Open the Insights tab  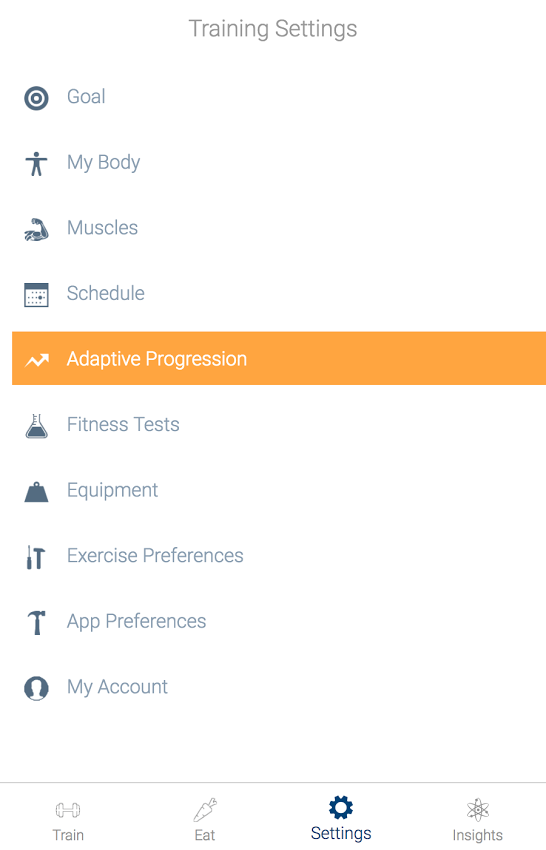478,820
